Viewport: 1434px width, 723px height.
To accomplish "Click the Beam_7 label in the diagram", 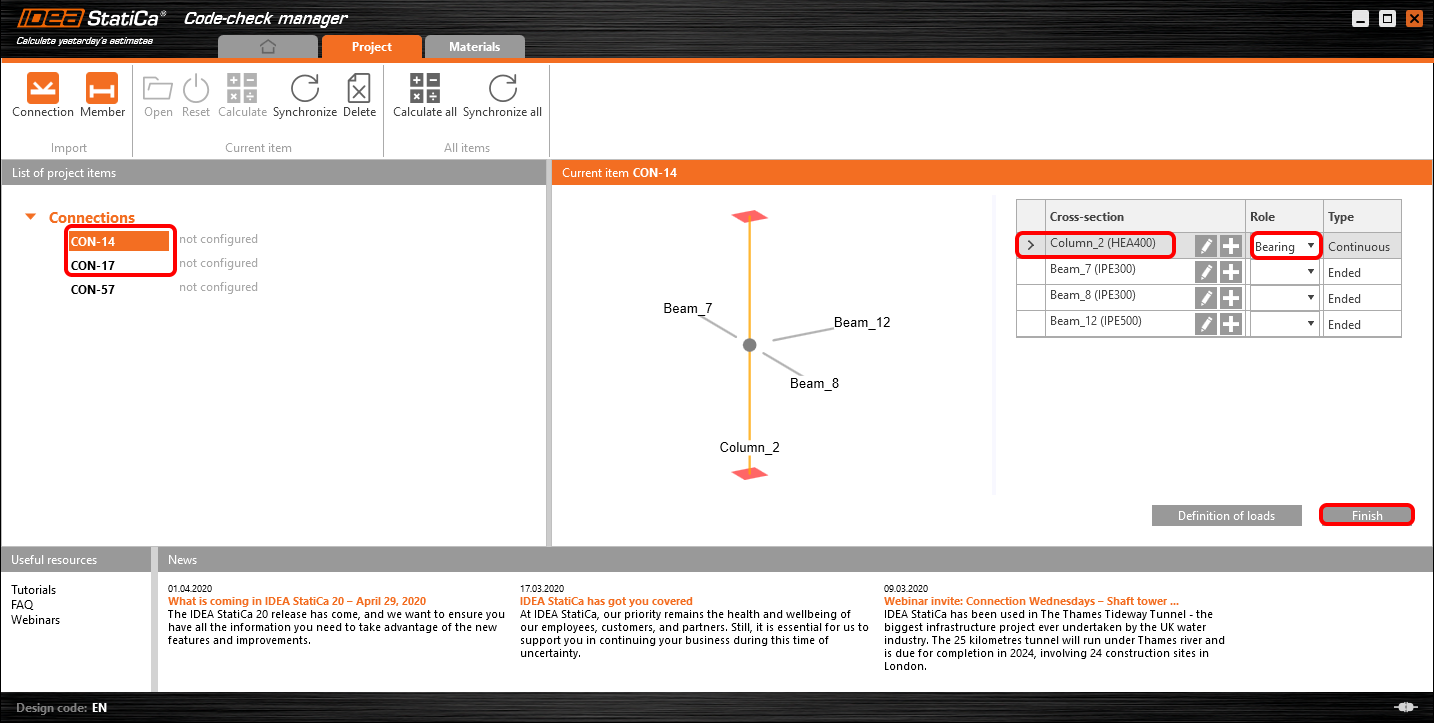I will tap(688, 308).
